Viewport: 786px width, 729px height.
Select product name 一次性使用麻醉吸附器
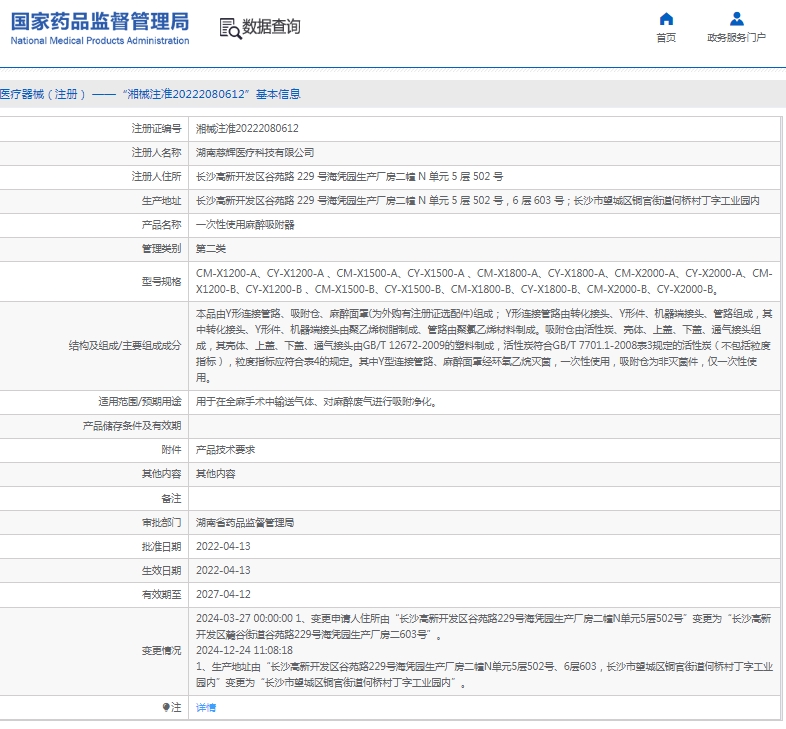tap(245, 225)
